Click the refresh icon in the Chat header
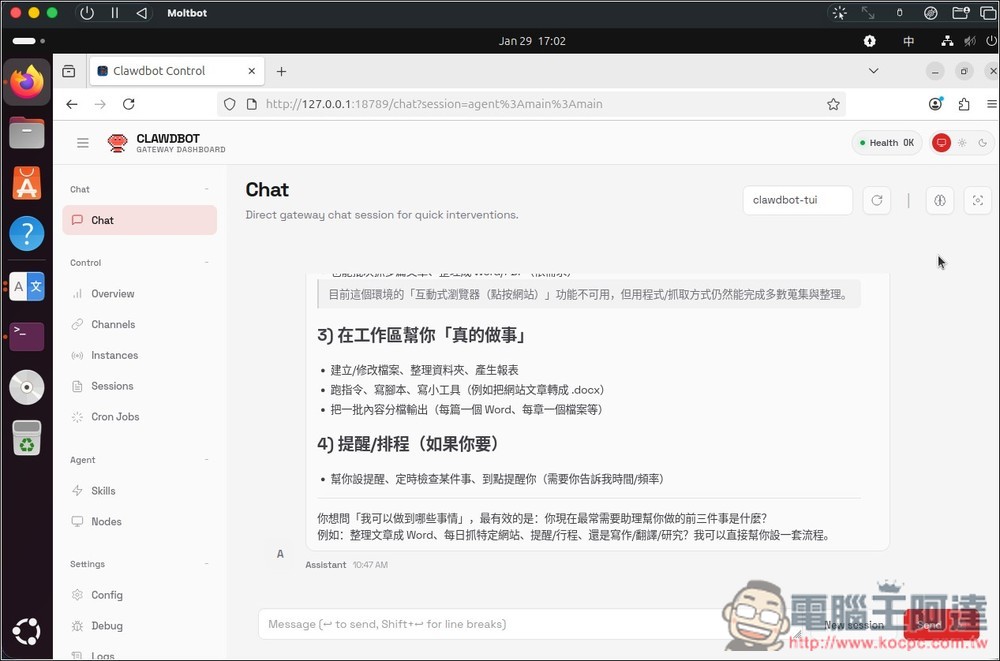Screen dimensions: 1000x661 click(877, 200)
